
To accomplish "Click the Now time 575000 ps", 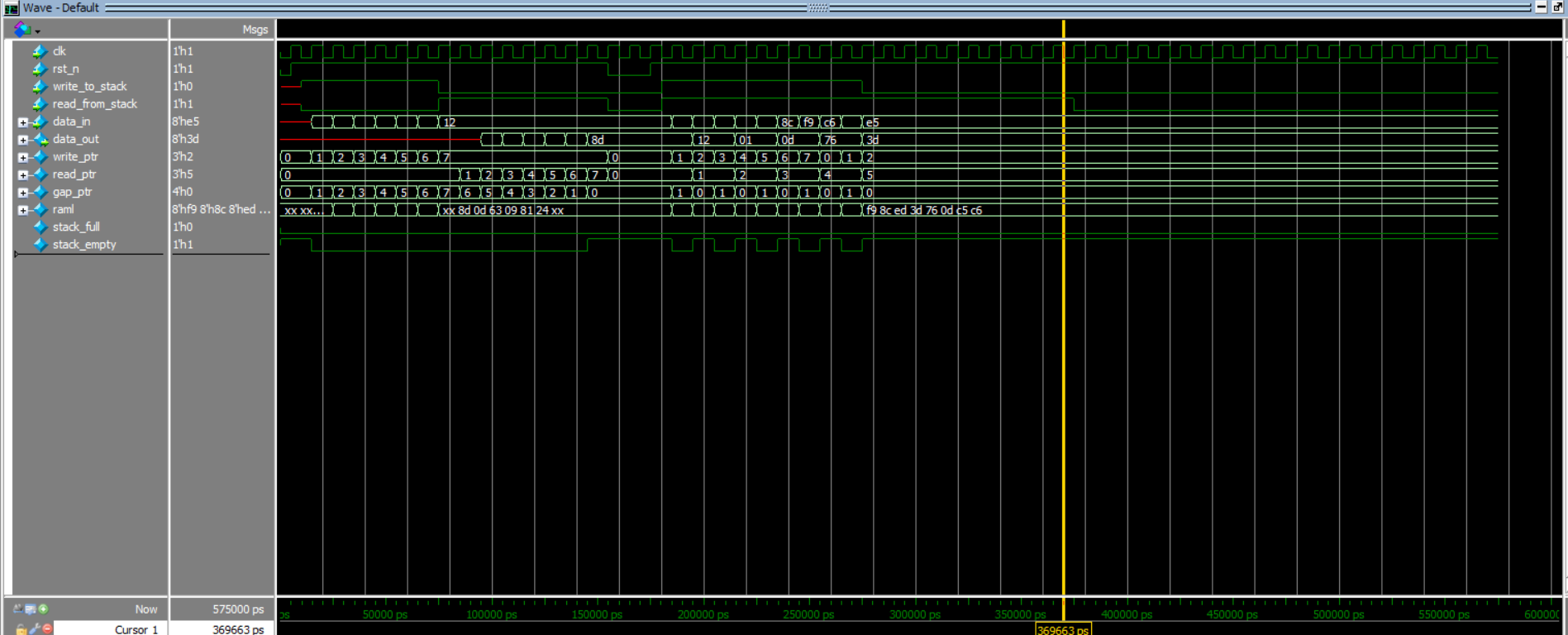I will coord(238,609).
